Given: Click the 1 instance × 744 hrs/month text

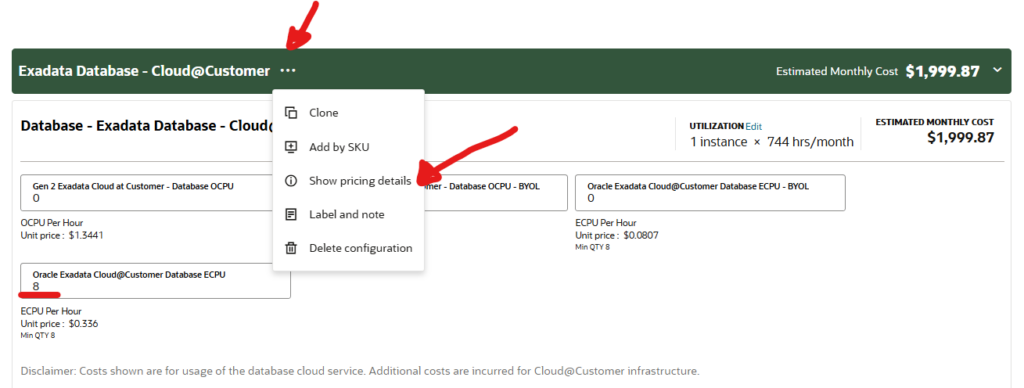Looking at the screenshot, I should click(772, 142).
